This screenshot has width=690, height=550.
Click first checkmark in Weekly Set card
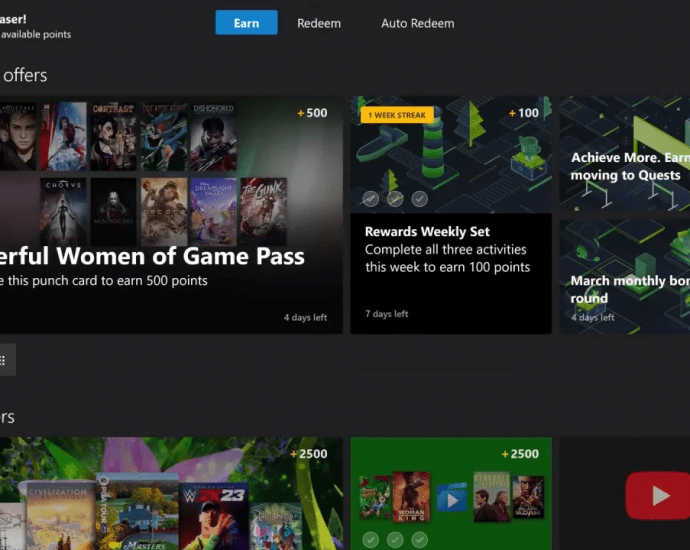click(371, 199)
